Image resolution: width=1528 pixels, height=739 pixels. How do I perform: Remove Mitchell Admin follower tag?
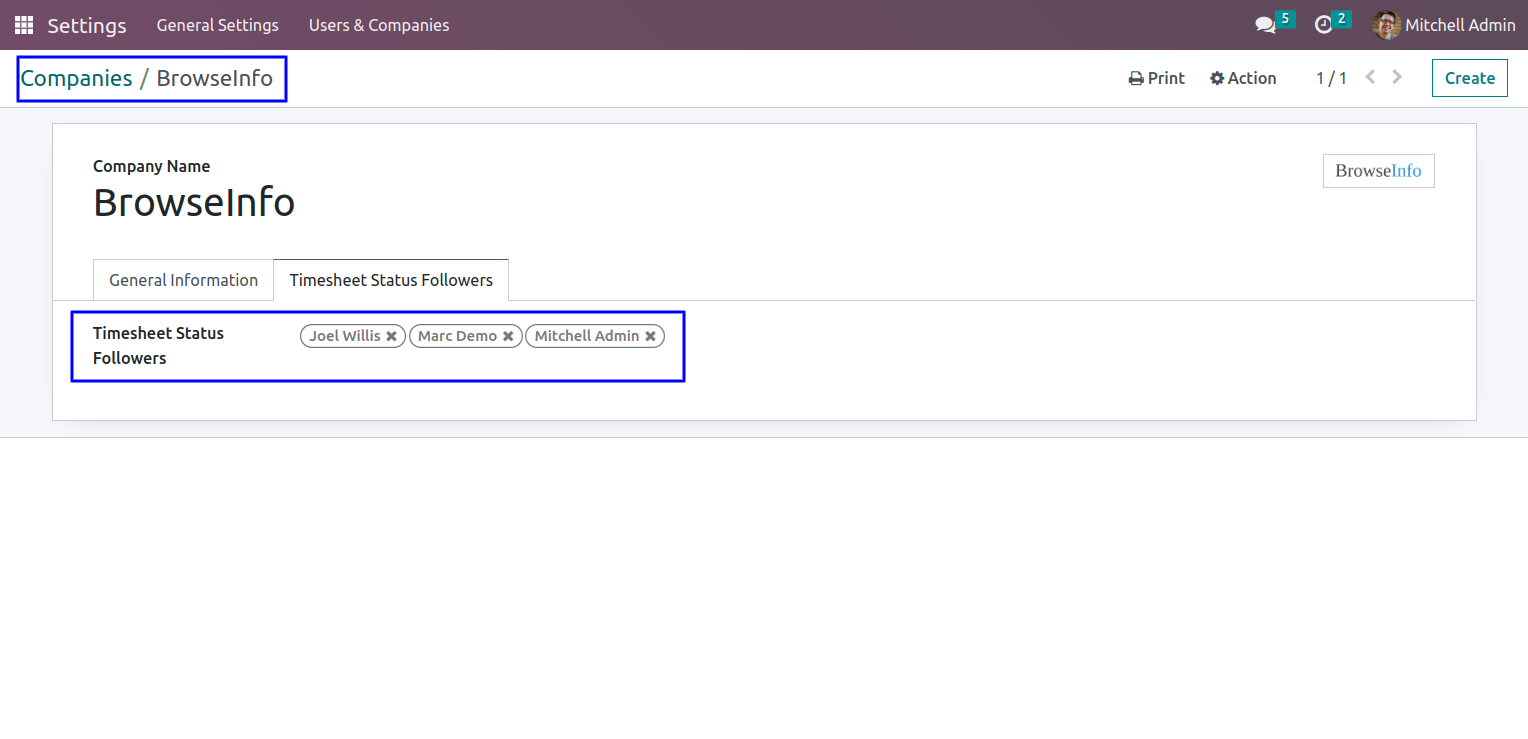650,336
